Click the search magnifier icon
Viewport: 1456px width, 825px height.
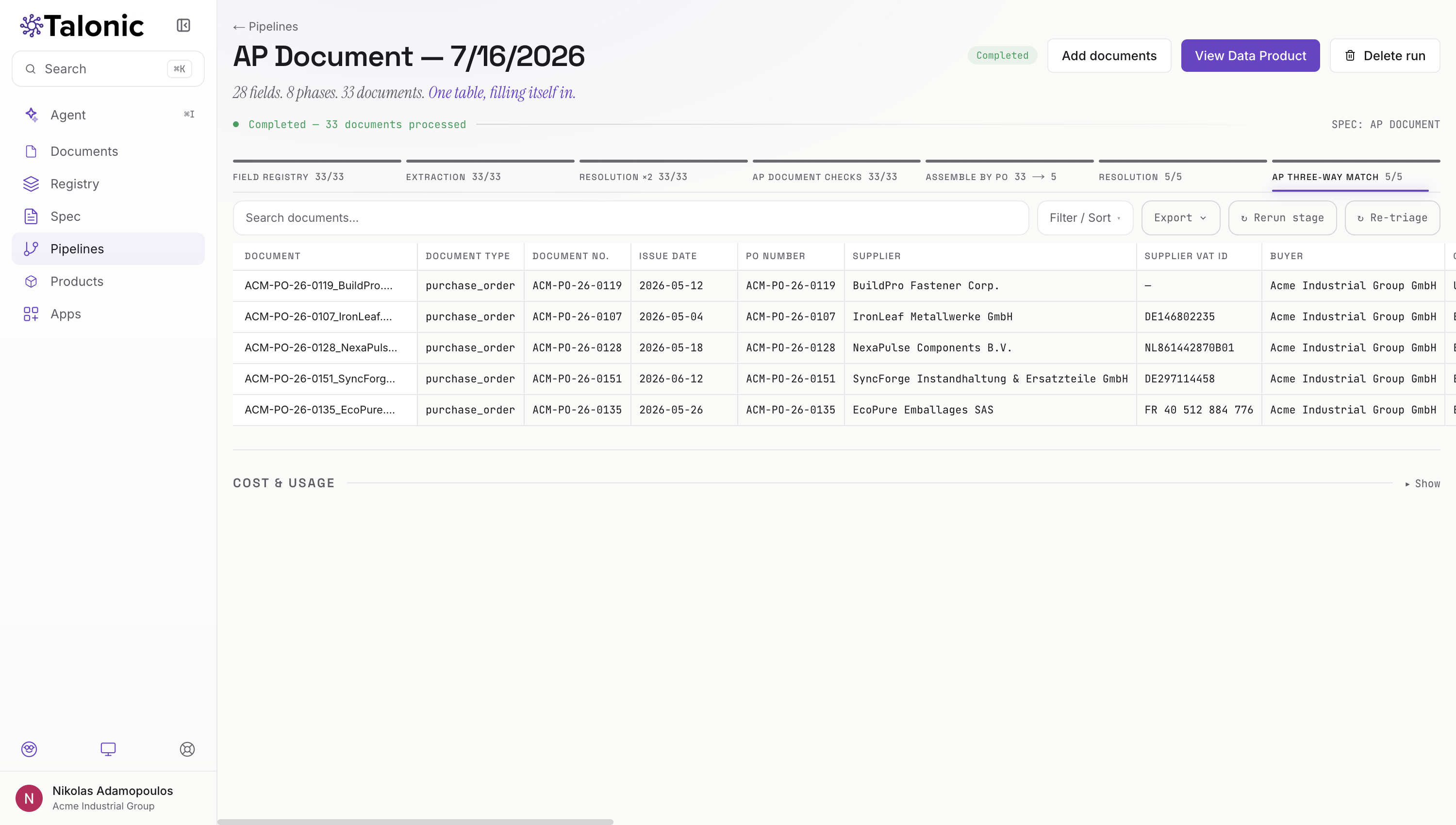click(31, 68)
